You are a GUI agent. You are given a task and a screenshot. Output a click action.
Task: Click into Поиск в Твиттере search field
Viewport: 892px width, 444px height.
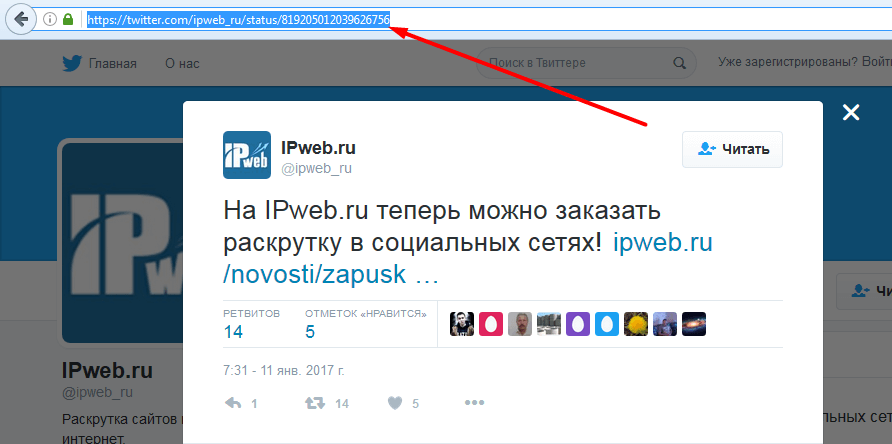click(x=586, y=63)
